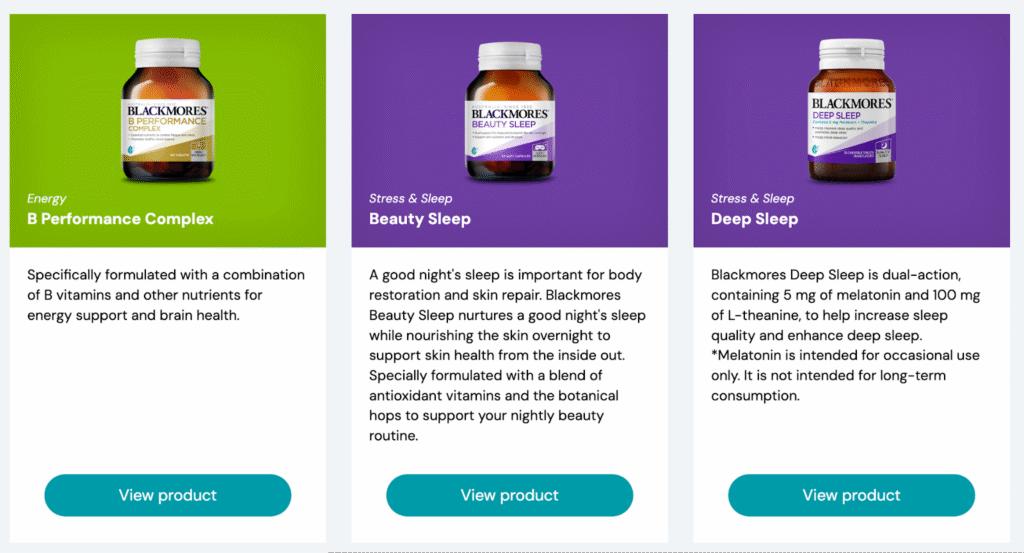
Task: Select the Energy category label
Action: tap(47, 198)
